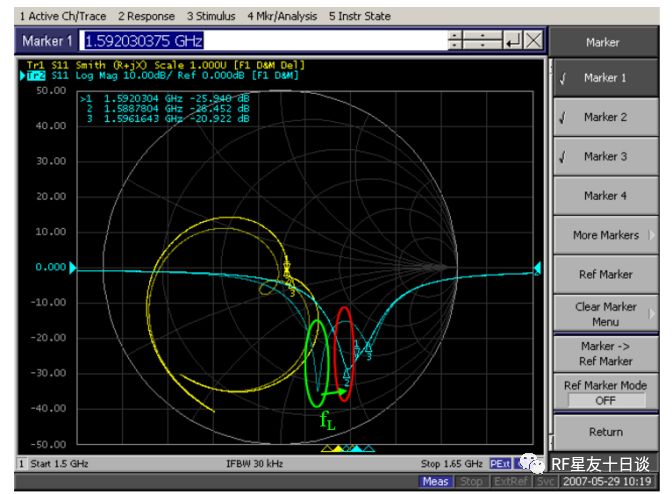Click the Marker softkey menu title
This screenshot has width=672, height=494.
pyautogui.click(x=603, y=42)
